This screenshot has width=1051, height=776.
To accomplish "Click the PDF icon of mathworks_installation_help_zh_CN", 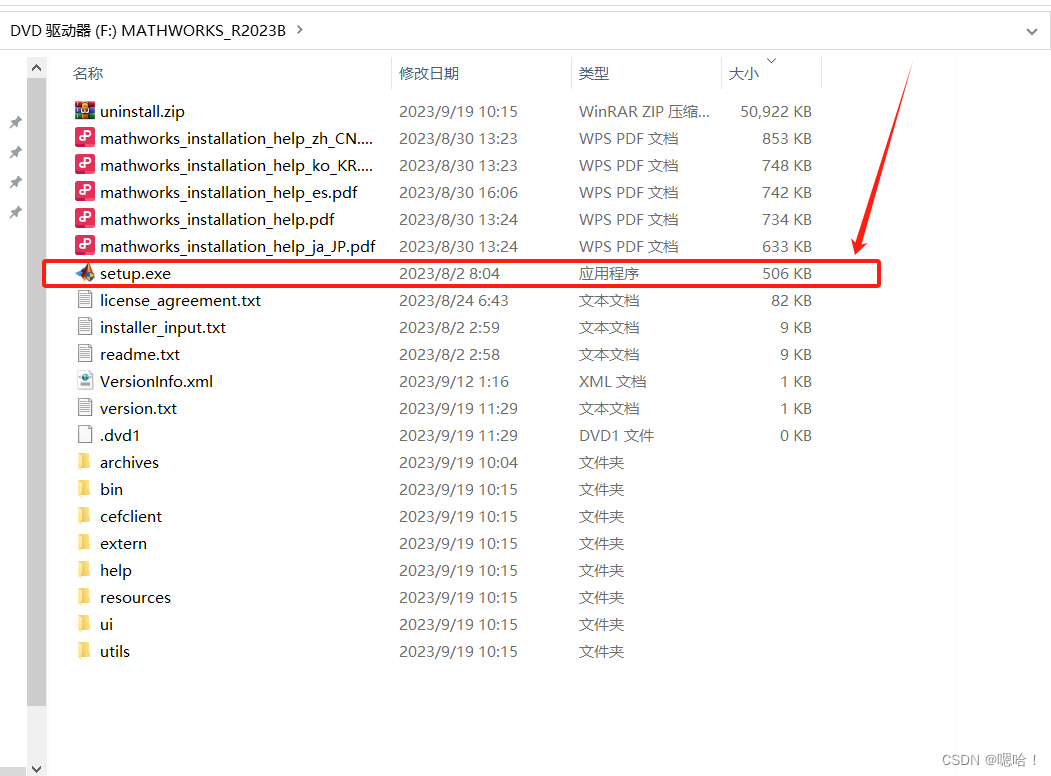I will point(84,137).
